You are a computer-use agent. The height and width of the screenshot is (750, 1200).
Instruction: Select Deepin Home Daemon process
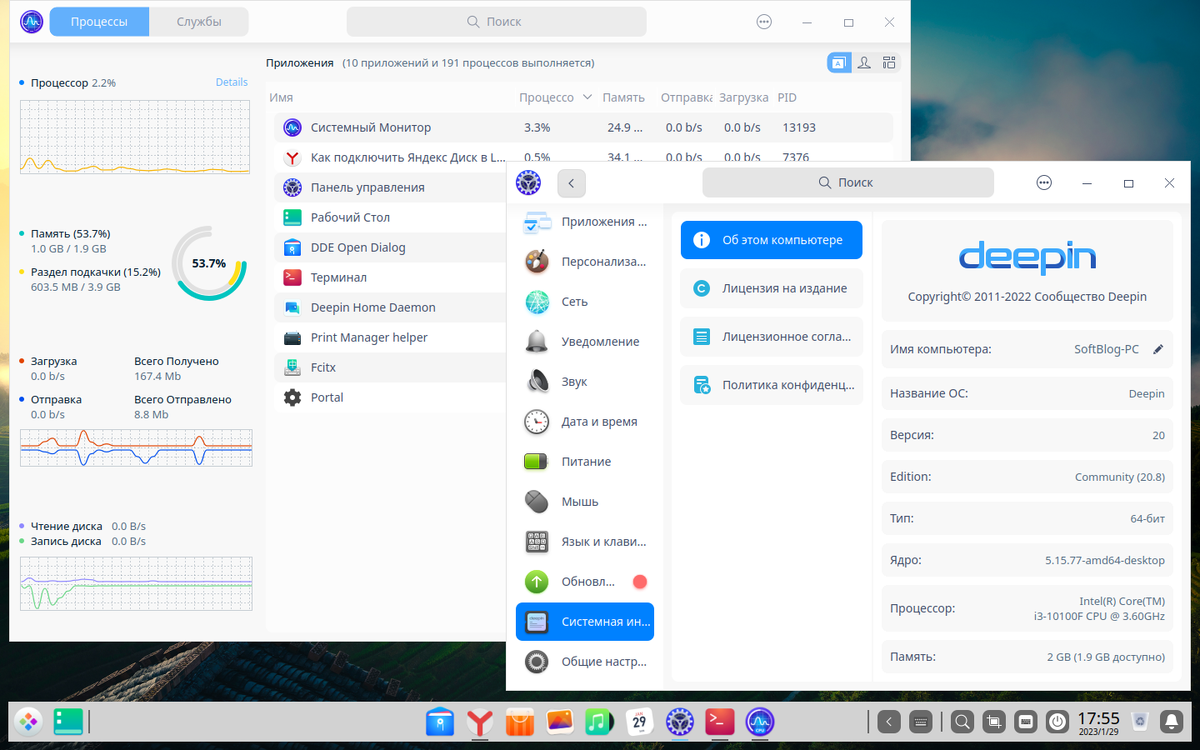pyautogui.click(x=390, y=307)
